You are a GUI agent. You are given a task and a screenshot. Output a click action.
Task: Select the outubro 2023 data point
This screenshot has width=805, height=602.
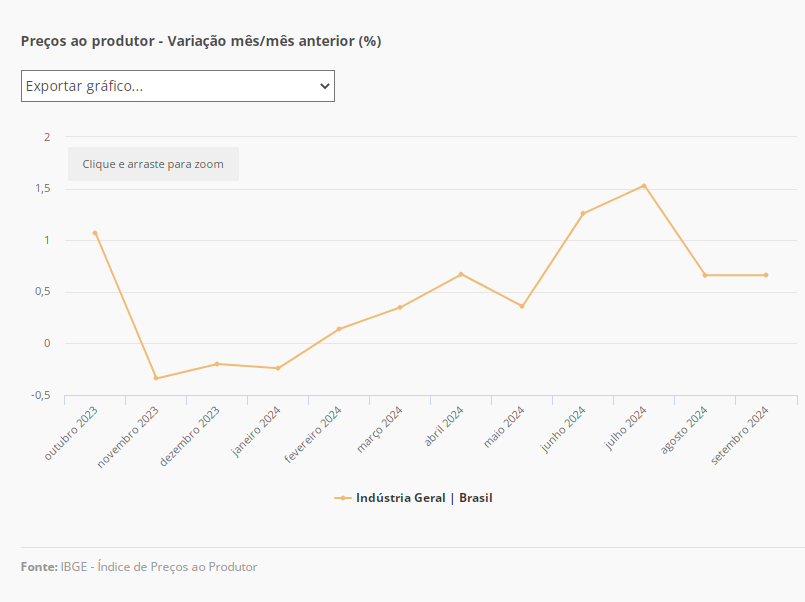point(95,233)
